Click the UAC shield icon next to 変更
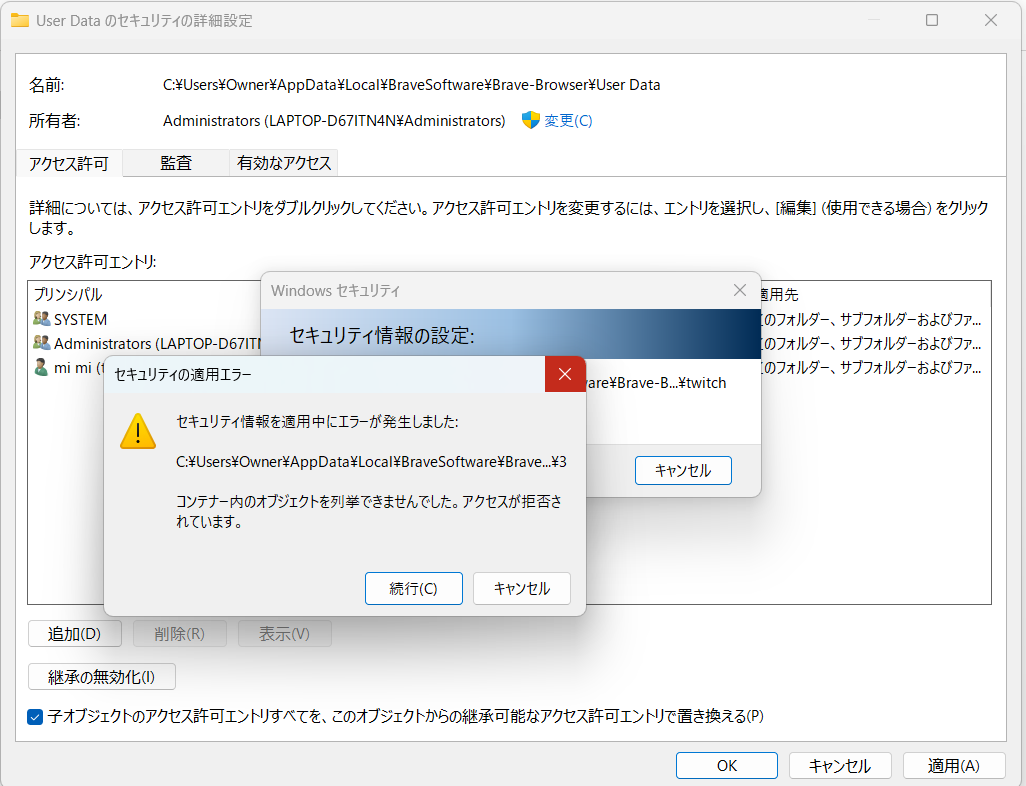 coord(531,120)
